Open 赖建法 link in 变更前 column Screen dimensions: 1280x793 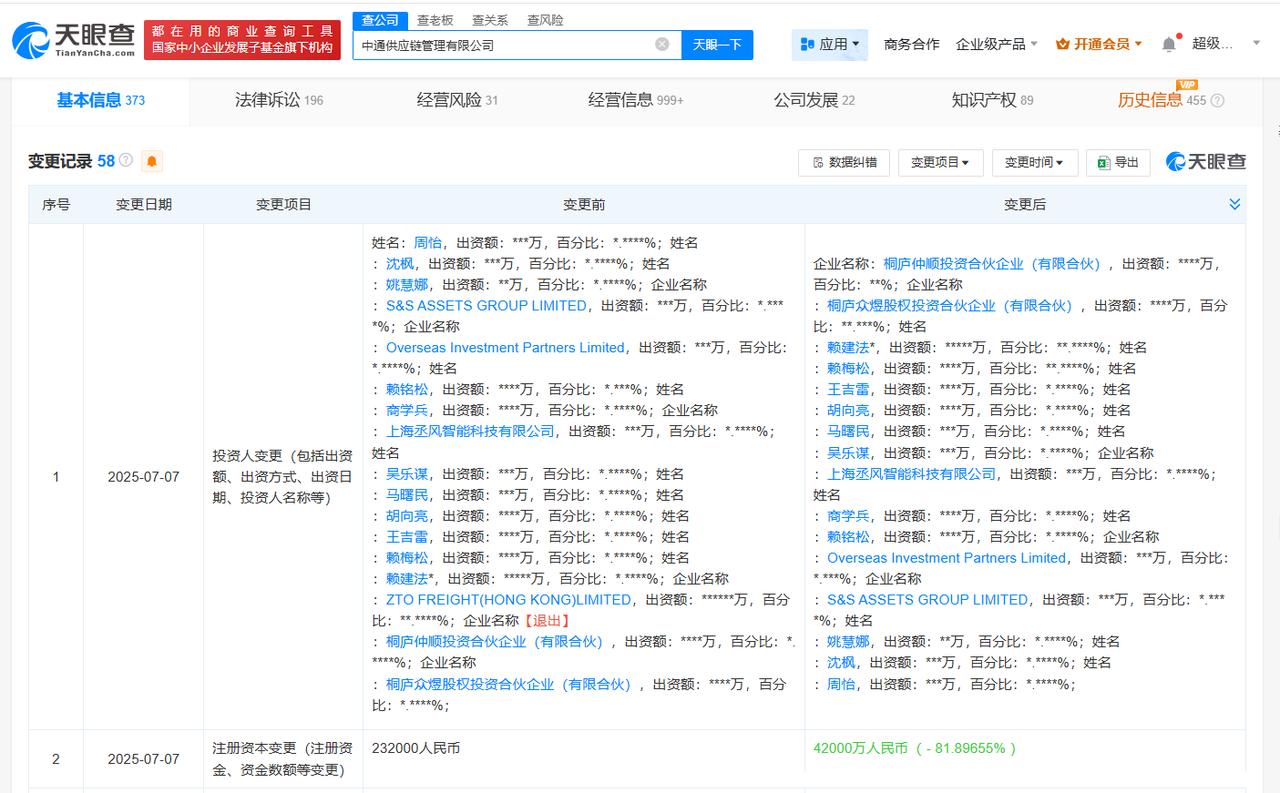[407, 579]
